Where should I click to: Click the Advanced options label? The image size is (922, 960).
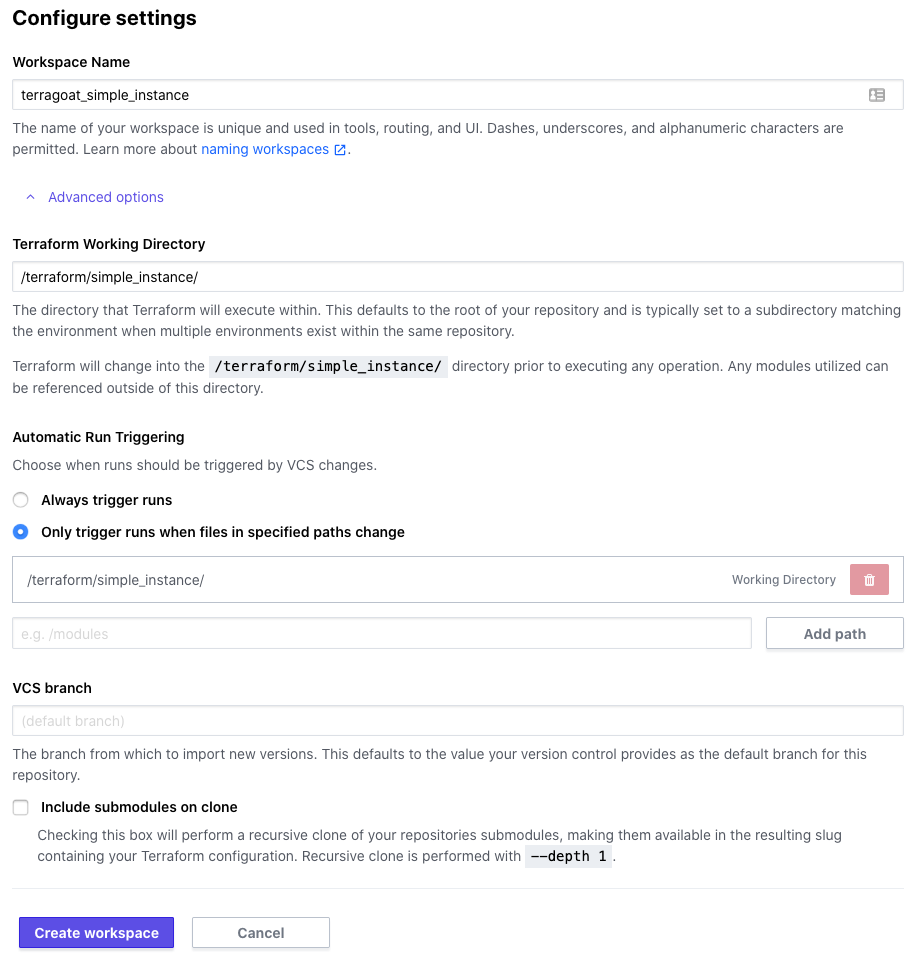click(106, 197)
